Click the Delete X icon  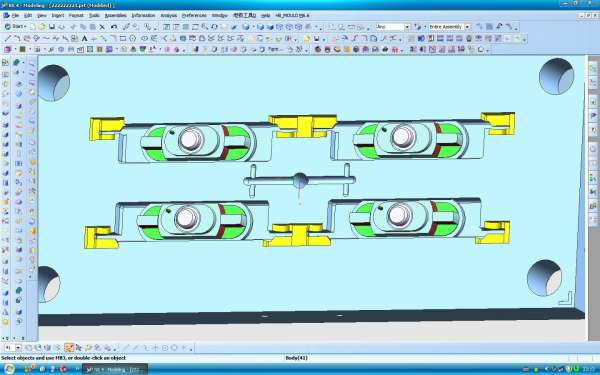coord(102,27)
